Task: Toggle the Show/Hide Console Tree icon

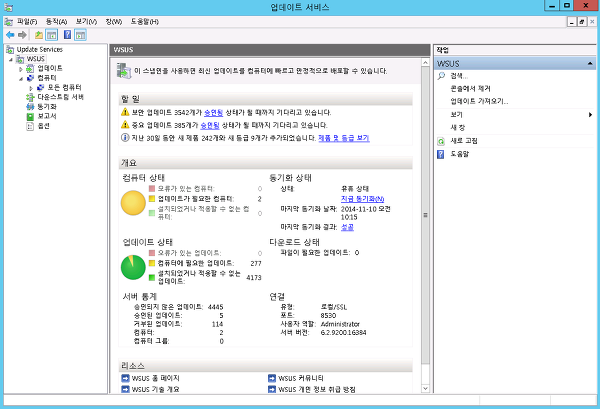Action: (x=51, y=35)
